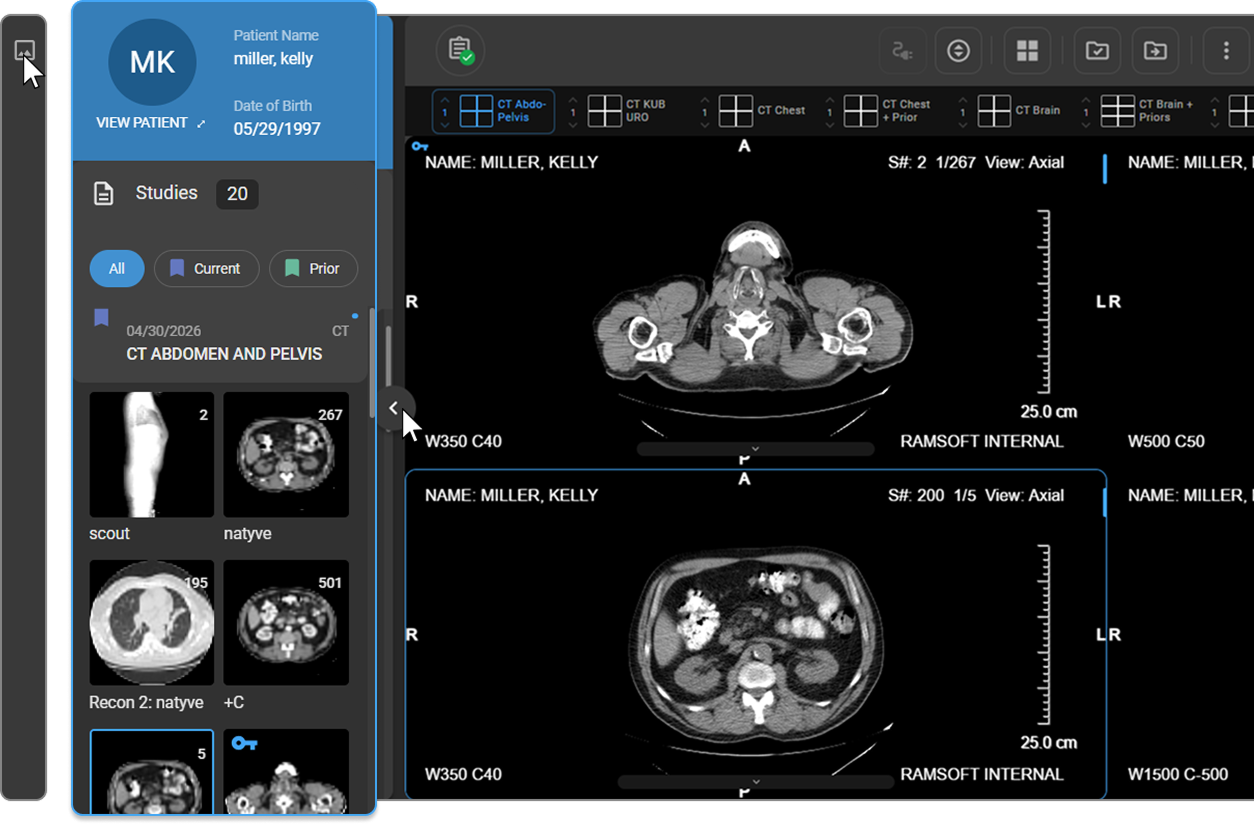Click the S#: 200 1/5 View: Axial label
1254x824 pixels.
976,495
